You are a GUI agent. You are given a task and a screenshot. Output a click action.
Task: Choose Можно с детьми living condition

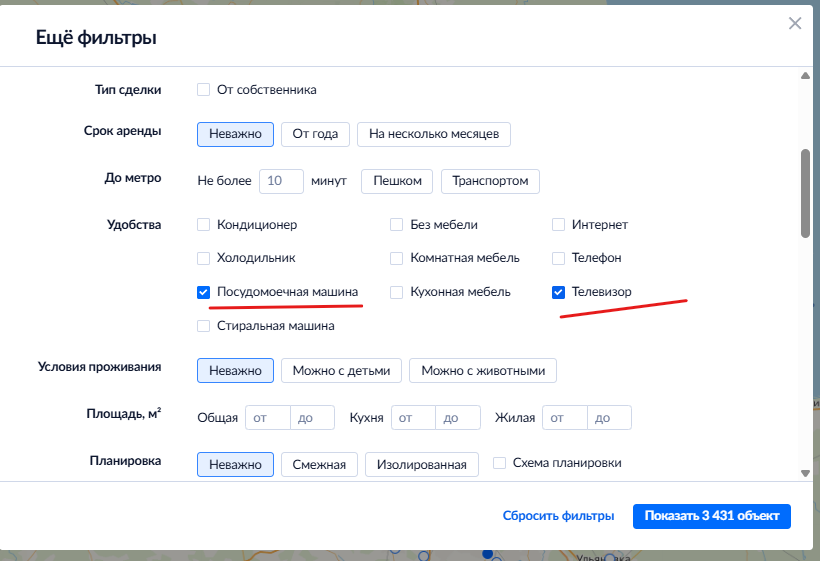pyautogui.click(x=341, y=370)
